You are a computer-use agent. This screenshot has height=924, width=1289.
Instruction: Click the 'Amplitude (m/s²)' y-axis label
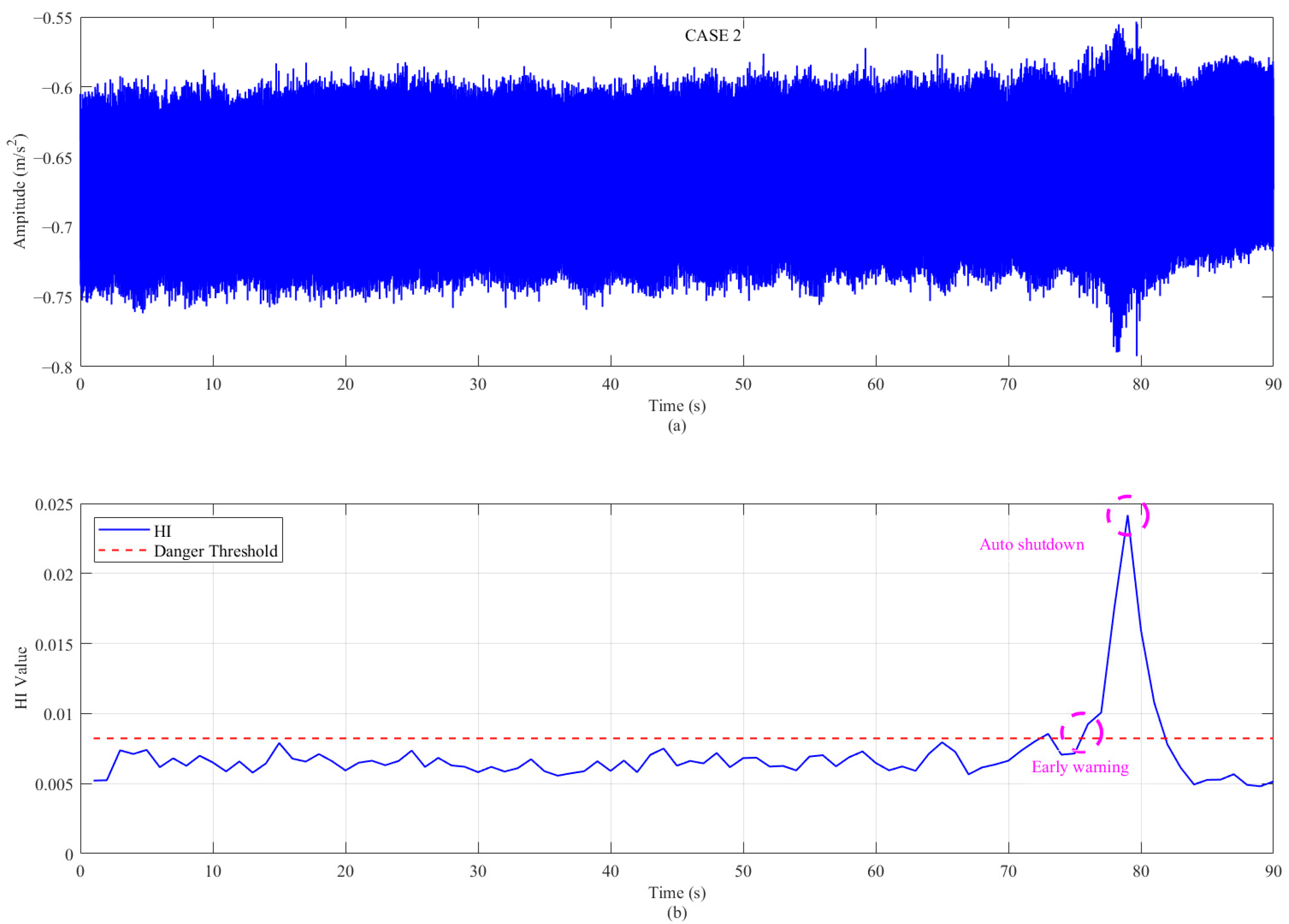tap(19, 192)
